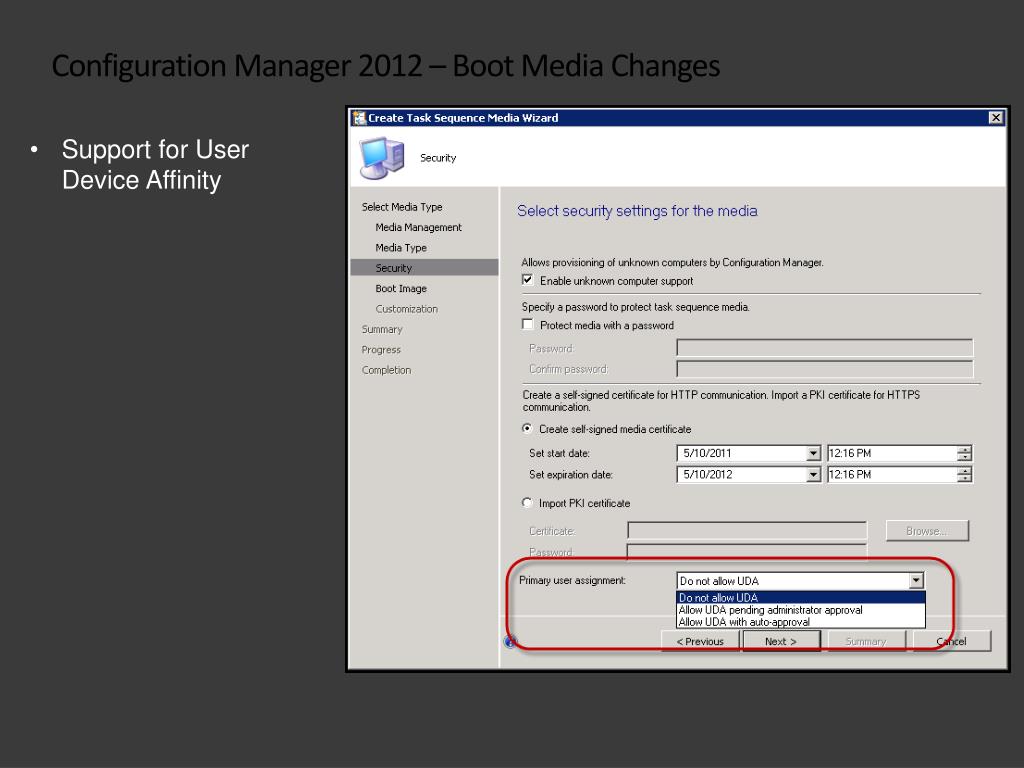Screen dimensions: 1024x768
Task: Click the computer icon beside Security header
Action: (x=382, y=158)
